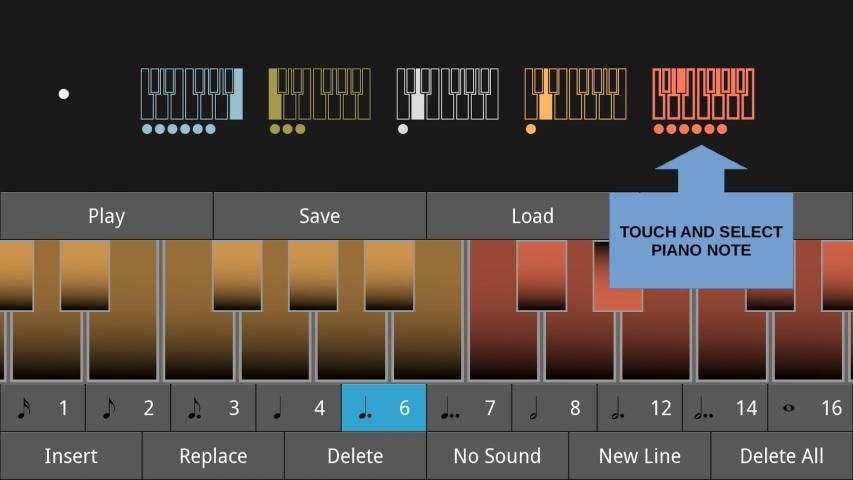Choose the quarter note duration 4
Screen dimensions: 853x480
coord(298,408)
